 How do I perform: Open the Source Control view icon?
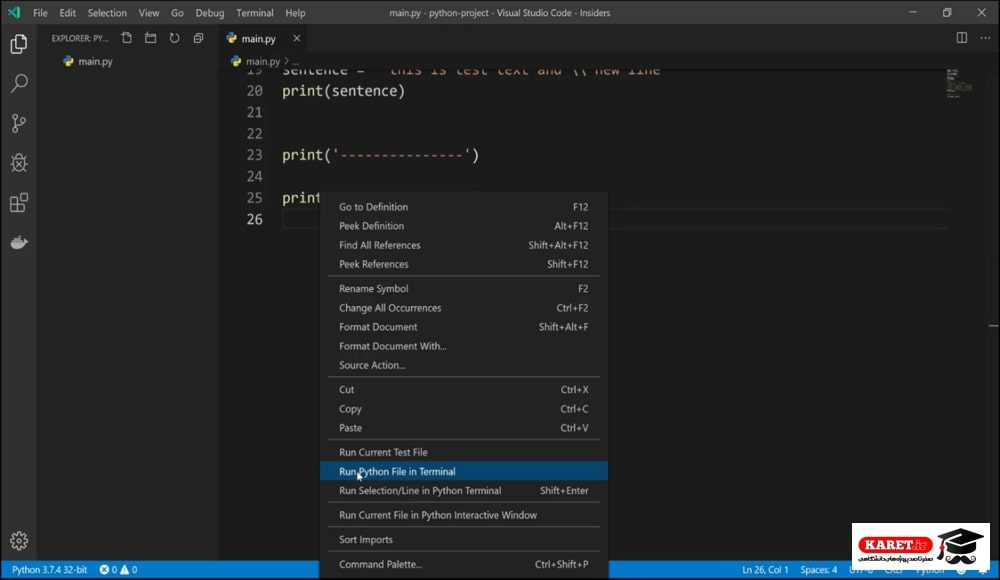19,123
